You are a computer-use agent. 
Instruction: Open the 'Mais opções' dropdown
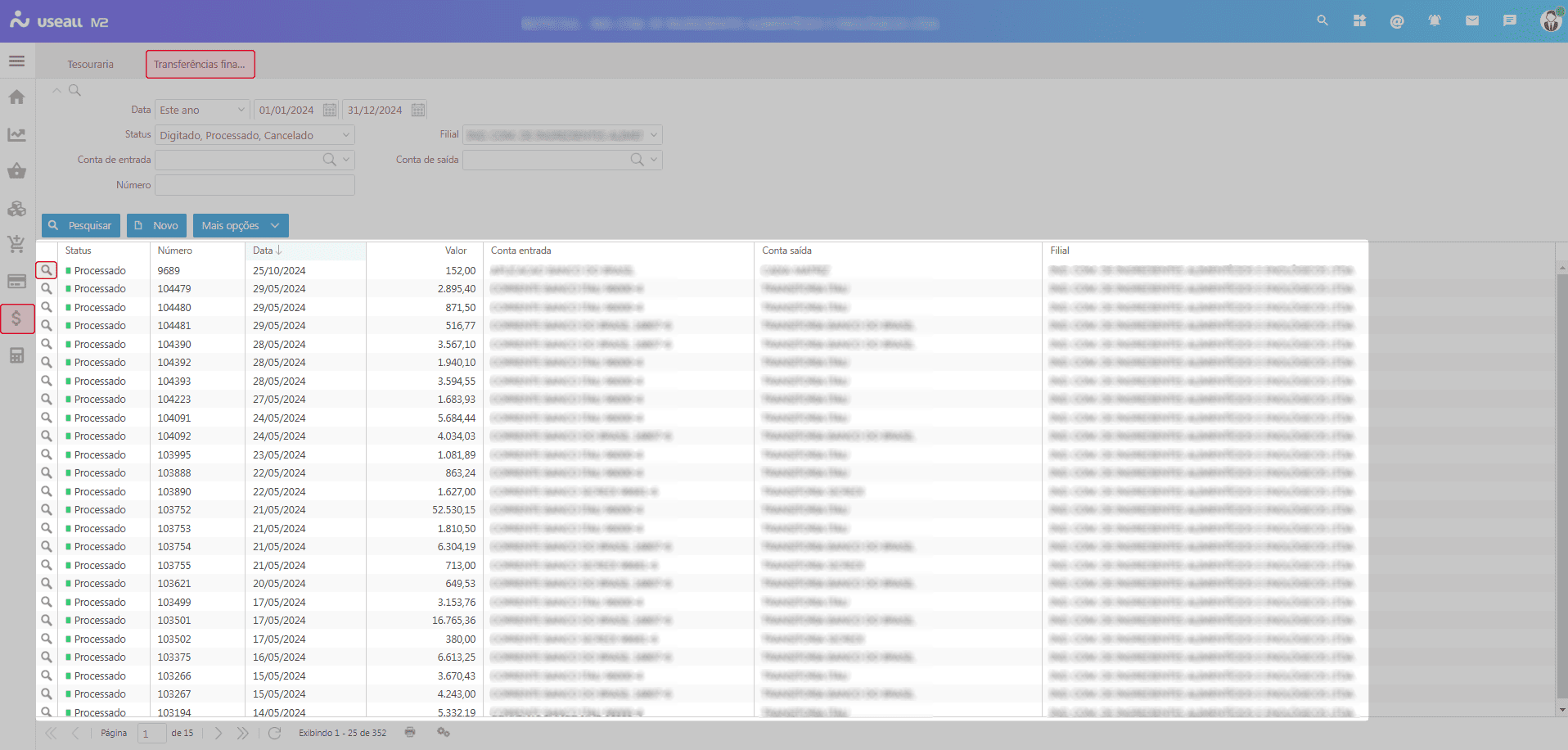(241, 225)
